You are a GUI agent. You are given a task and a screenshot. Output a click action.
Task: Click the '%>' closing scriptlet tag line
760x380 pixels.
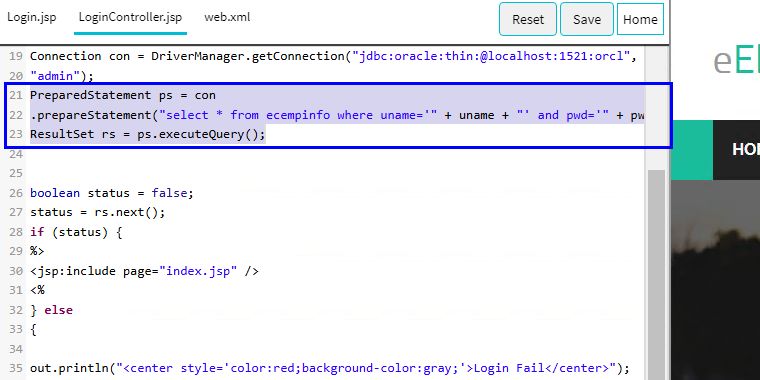click(37, 251)
